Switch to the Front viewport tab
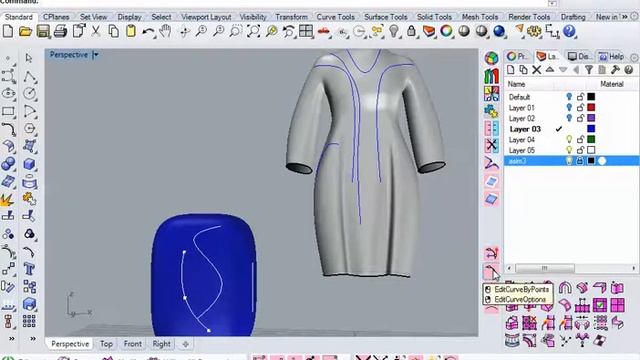The width and height of the screenshot is (640, 360). (133, 344)
